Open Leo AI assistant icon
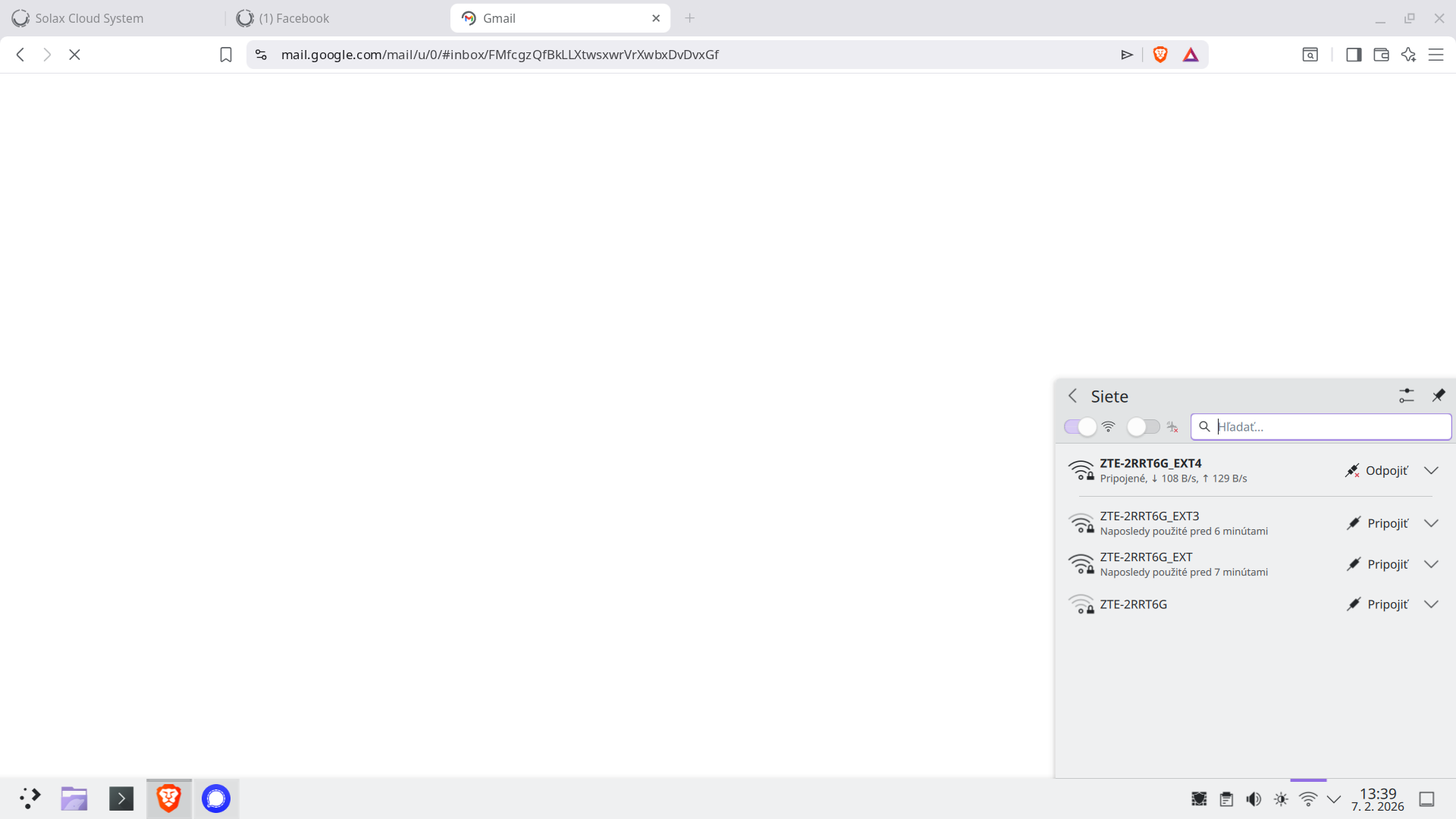The width and height of the screenshot is (1456, 819). click(1409, 55)
